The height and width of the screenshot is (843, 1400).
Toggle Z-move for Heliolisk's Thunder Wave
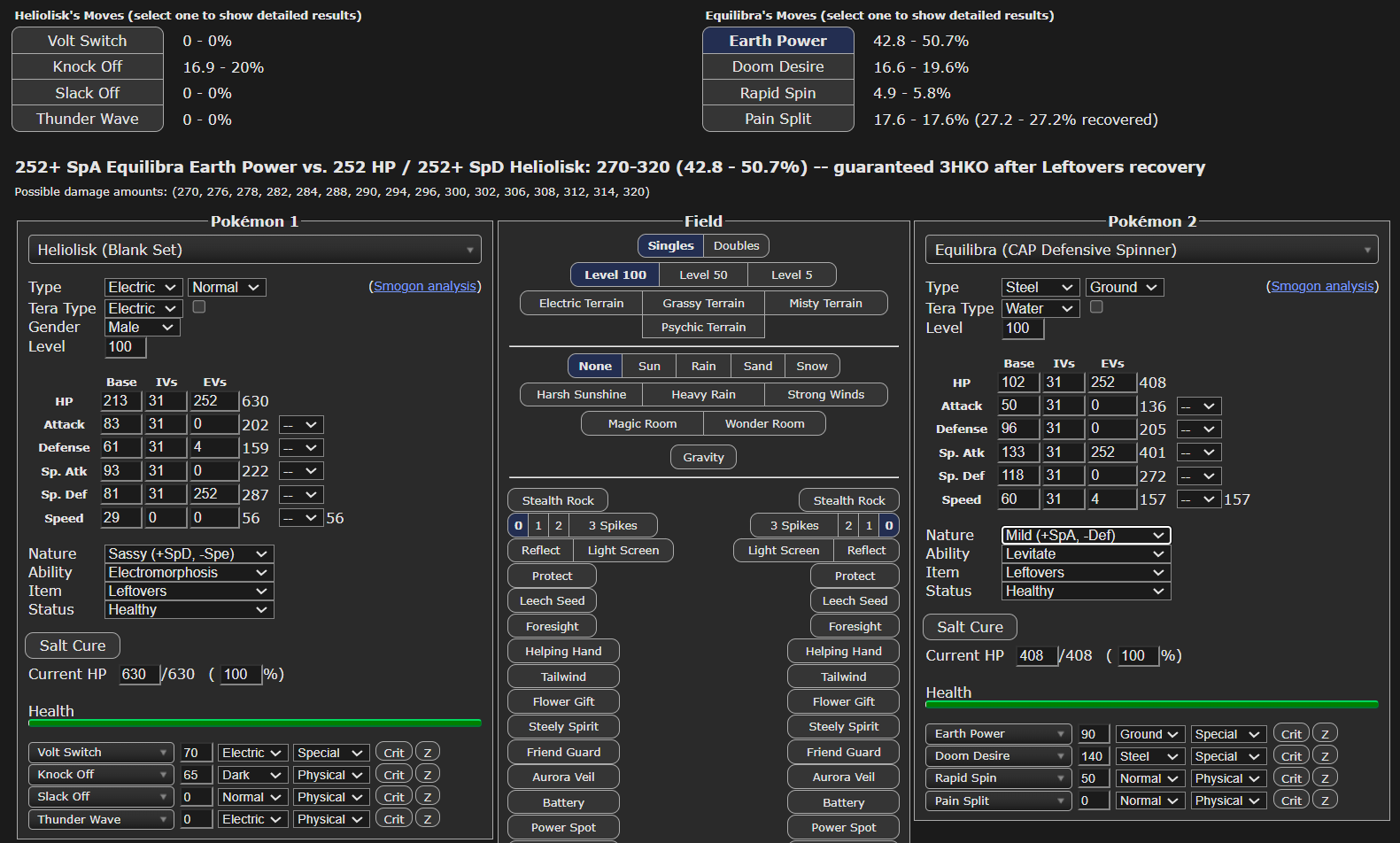point(428,819)
